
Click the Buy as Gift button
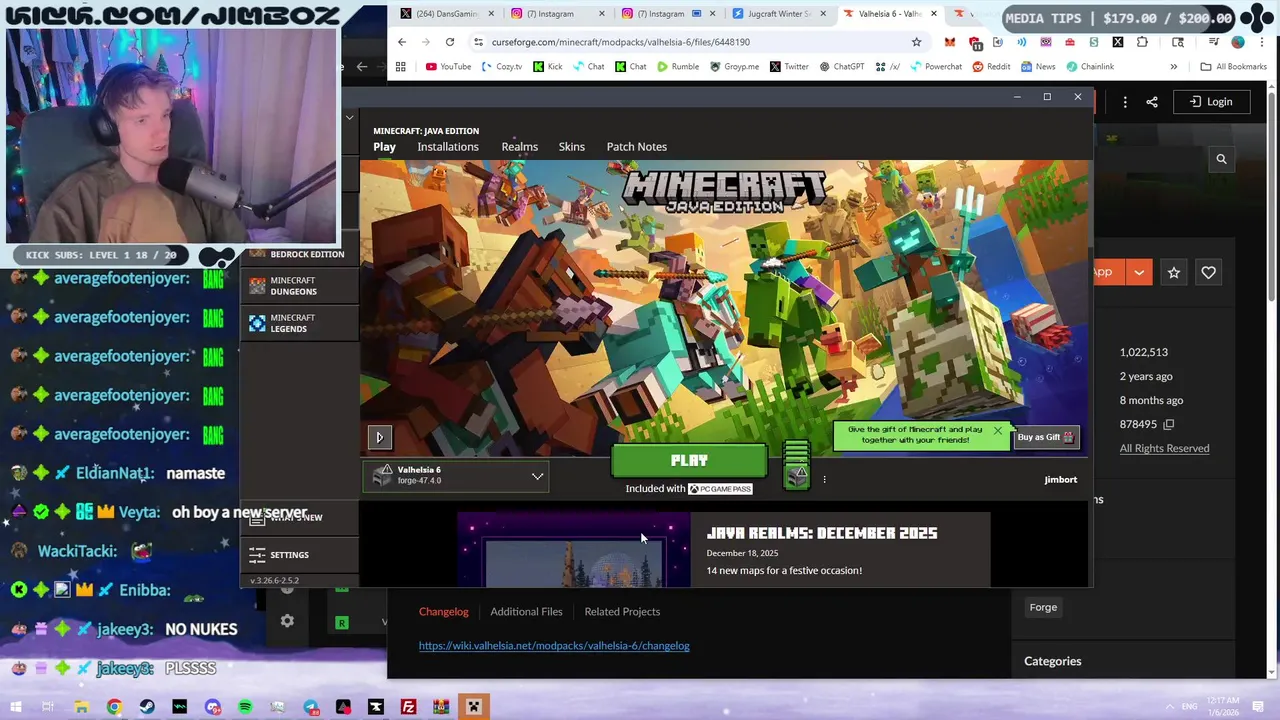[x=1045, y=437]
